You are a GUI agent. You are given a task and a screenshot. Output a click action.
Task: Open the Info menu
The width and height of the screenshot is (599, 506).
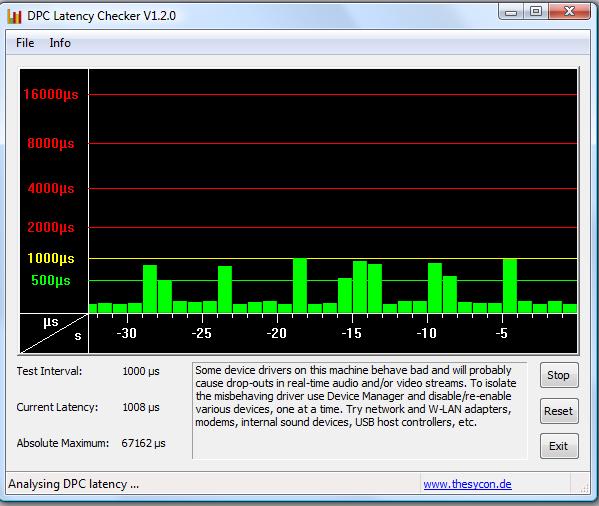pyautogui.click(x=60, y=43)
